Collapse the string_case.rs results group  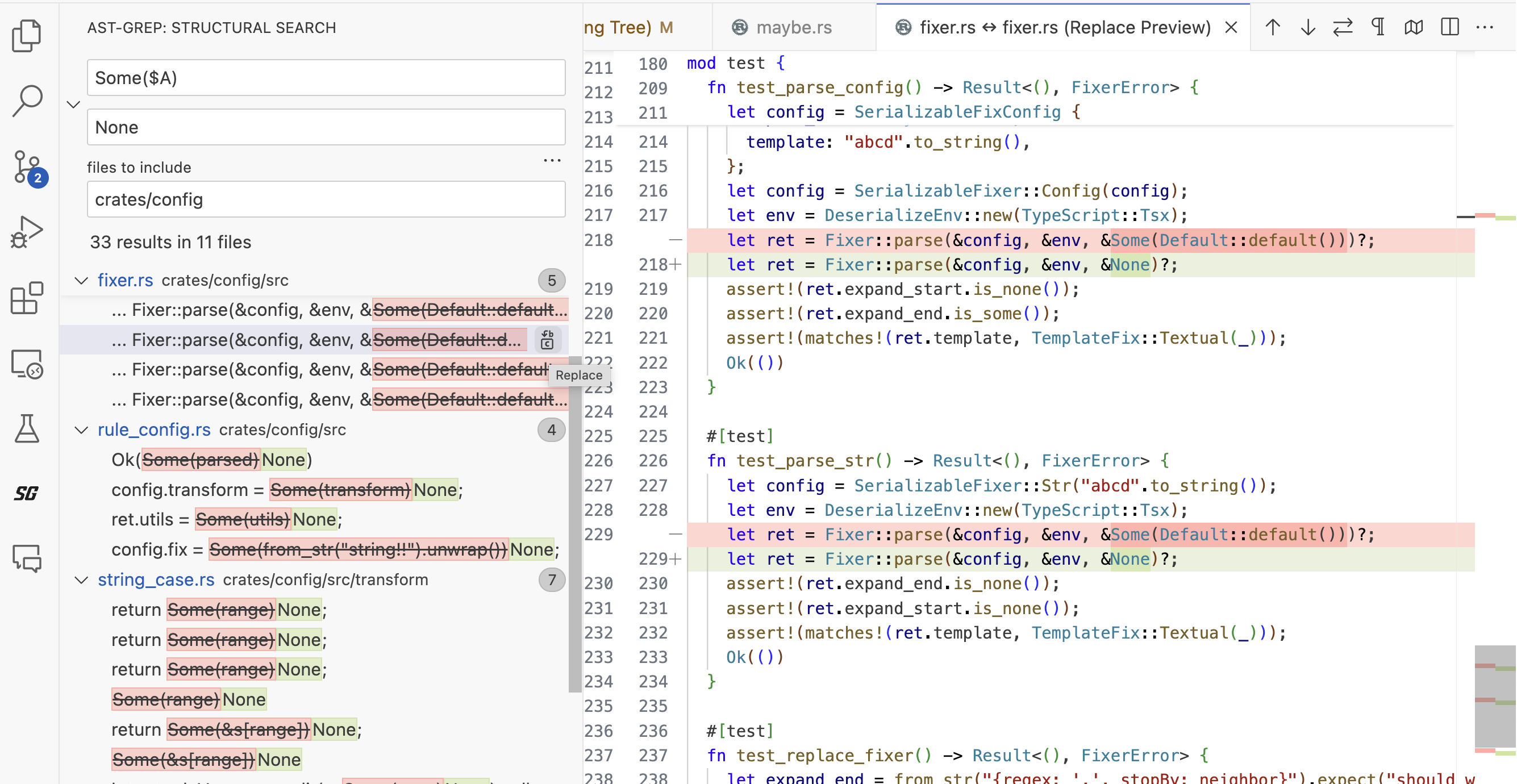pos(81,580)
